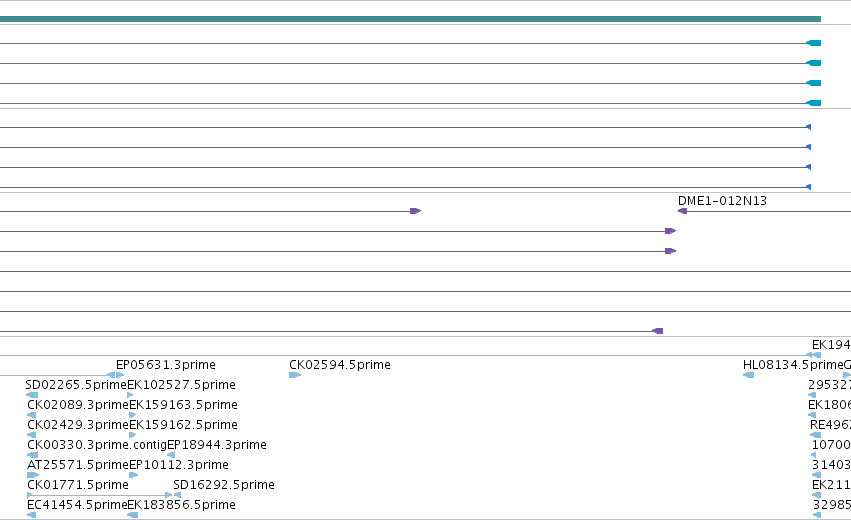The height and width of the screenshot is (520, 851).
Task: Click the topmost purple feature's right-pointing arrowhead
Action: click(x=416, y=211)
